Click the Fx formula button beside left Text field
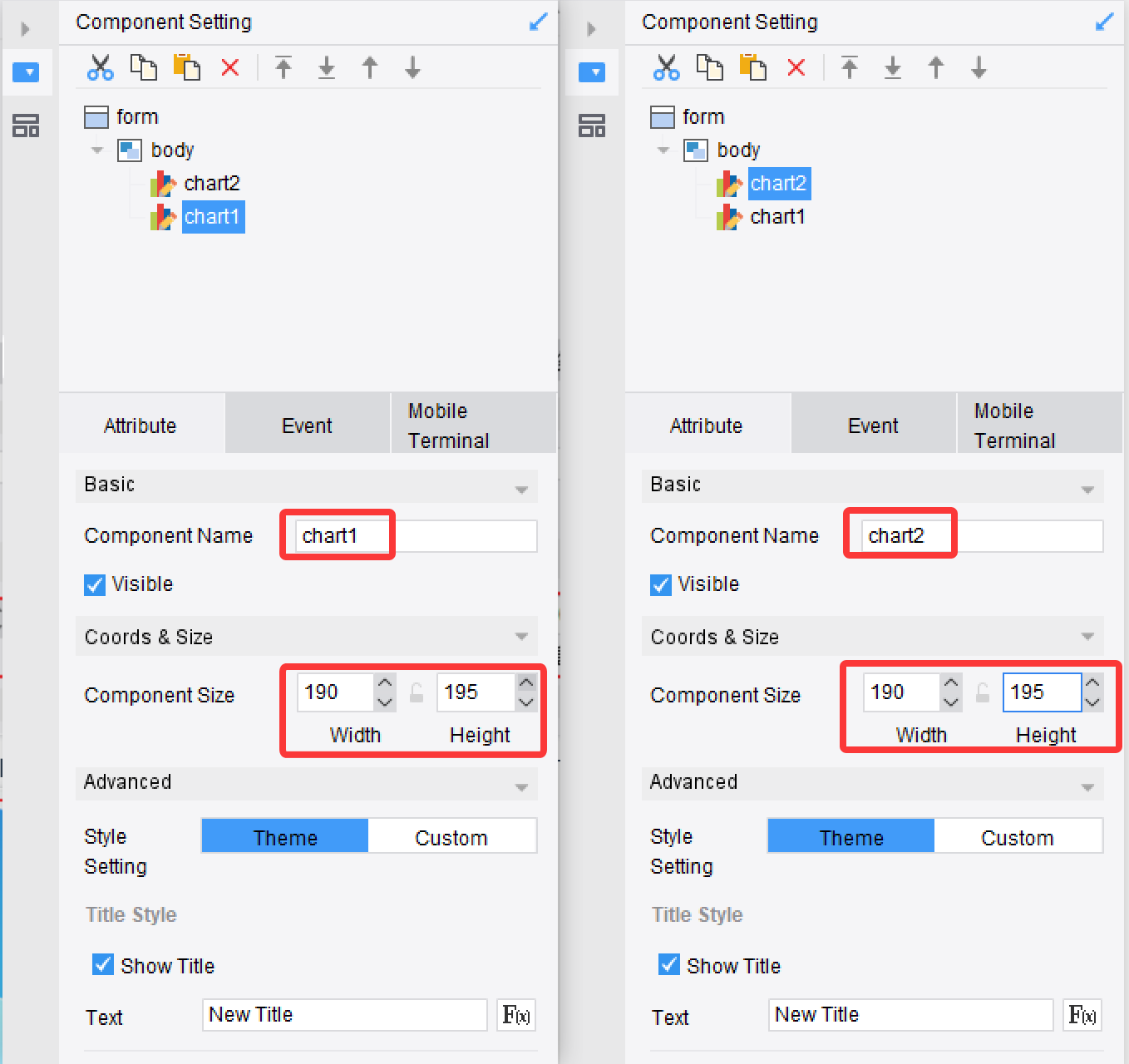1129x1064 pixels. (x=516, y=1015)
